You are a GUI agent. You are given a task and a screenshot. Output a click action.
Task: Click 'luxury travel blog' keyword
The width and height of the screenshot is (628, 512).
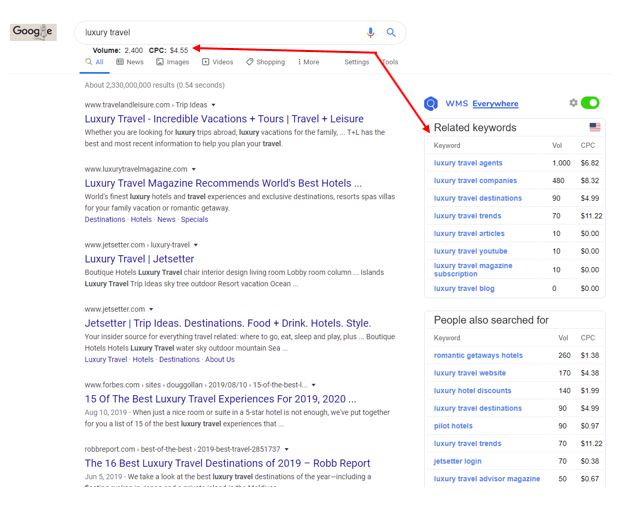click(464, 288)
